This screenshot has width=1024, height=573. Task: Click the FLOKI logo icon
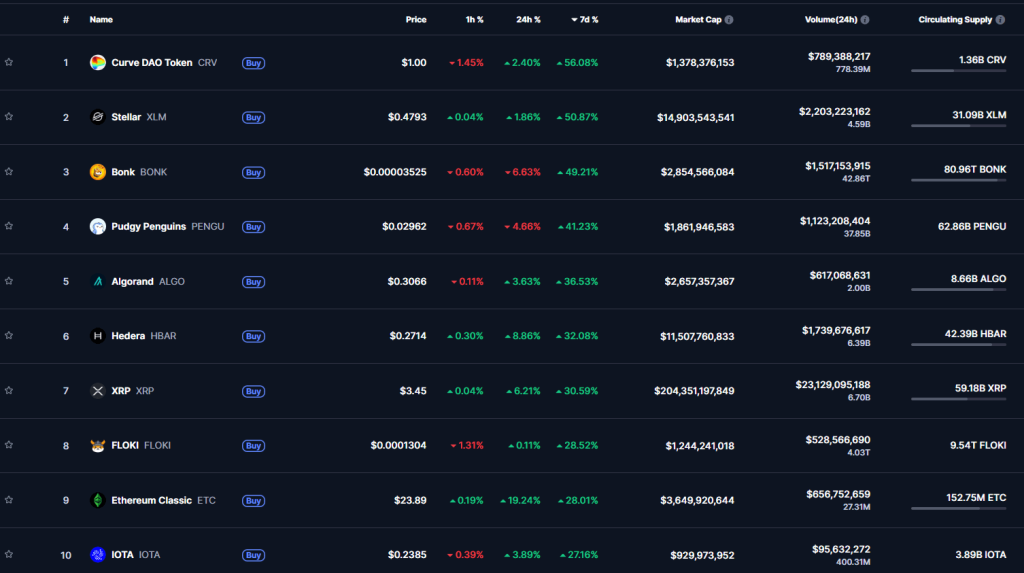coord(97,446)
